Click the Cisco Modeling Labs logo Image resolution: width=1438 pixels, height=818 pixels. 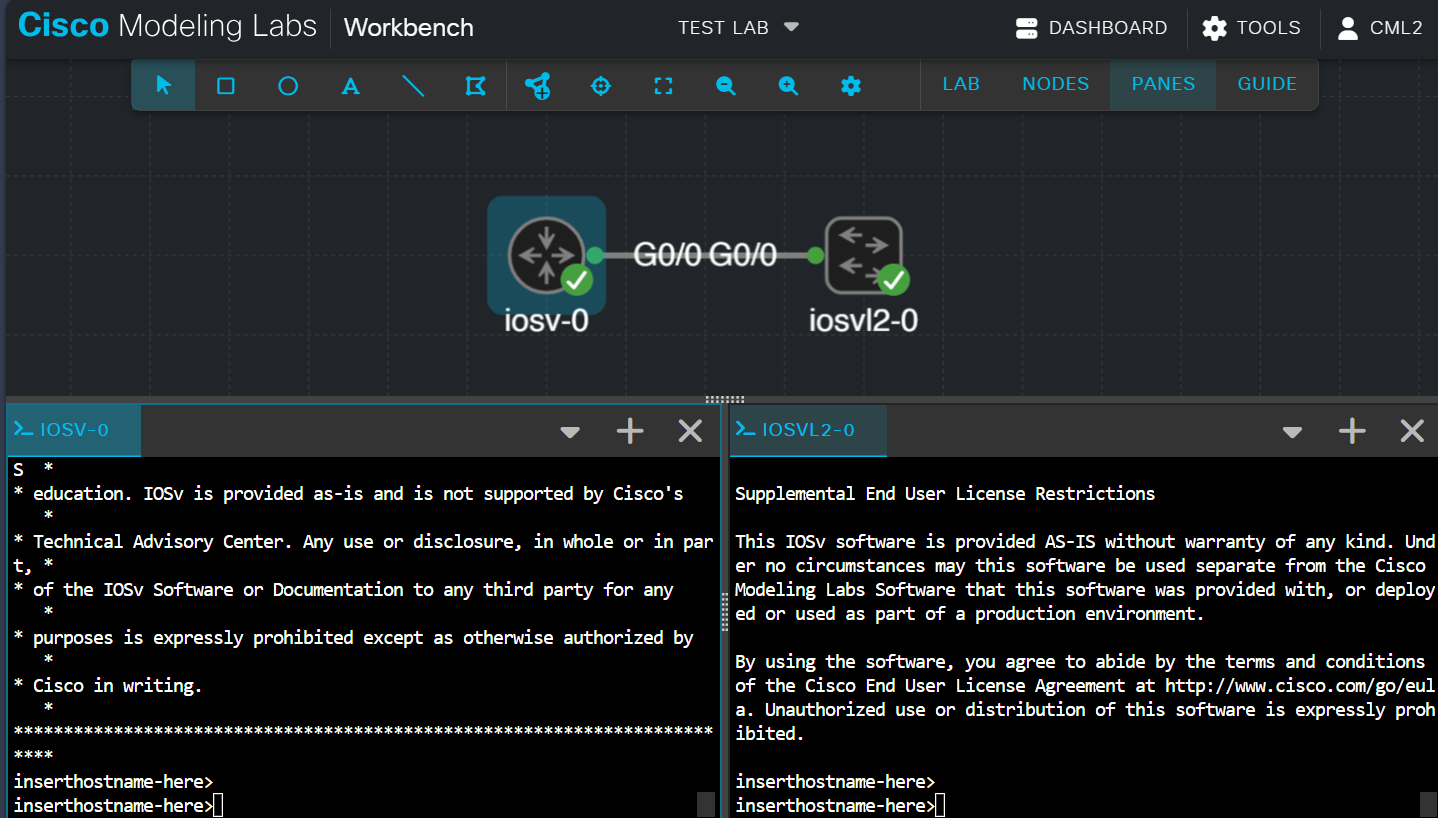click(168, 26)
